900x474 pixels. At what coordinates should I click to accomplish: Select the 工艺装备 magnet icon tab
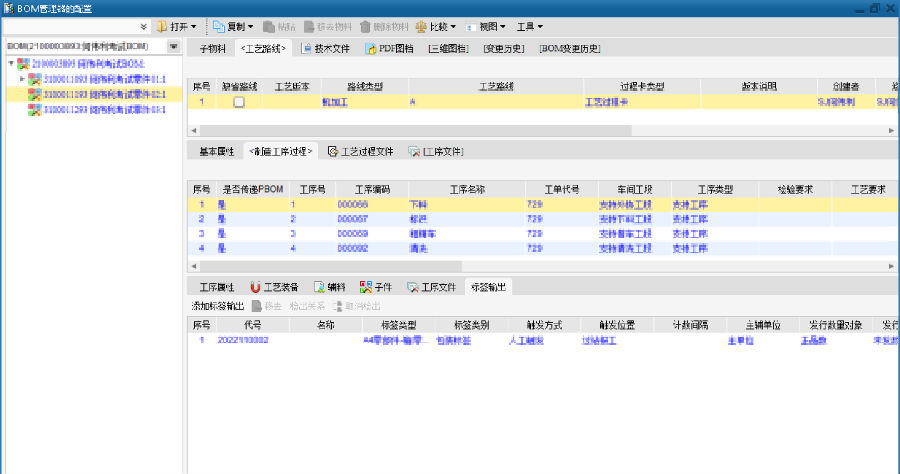255,287
